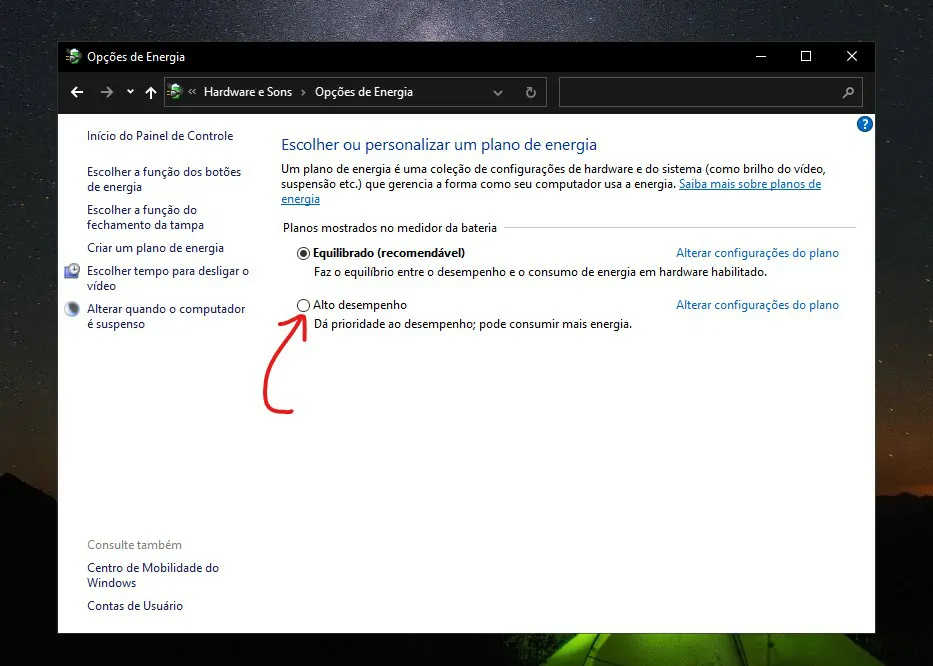This screenshot has width=933, height=666.
Task: Open Escolher tempo para desligar o vídeo
Action: point(168,278)
